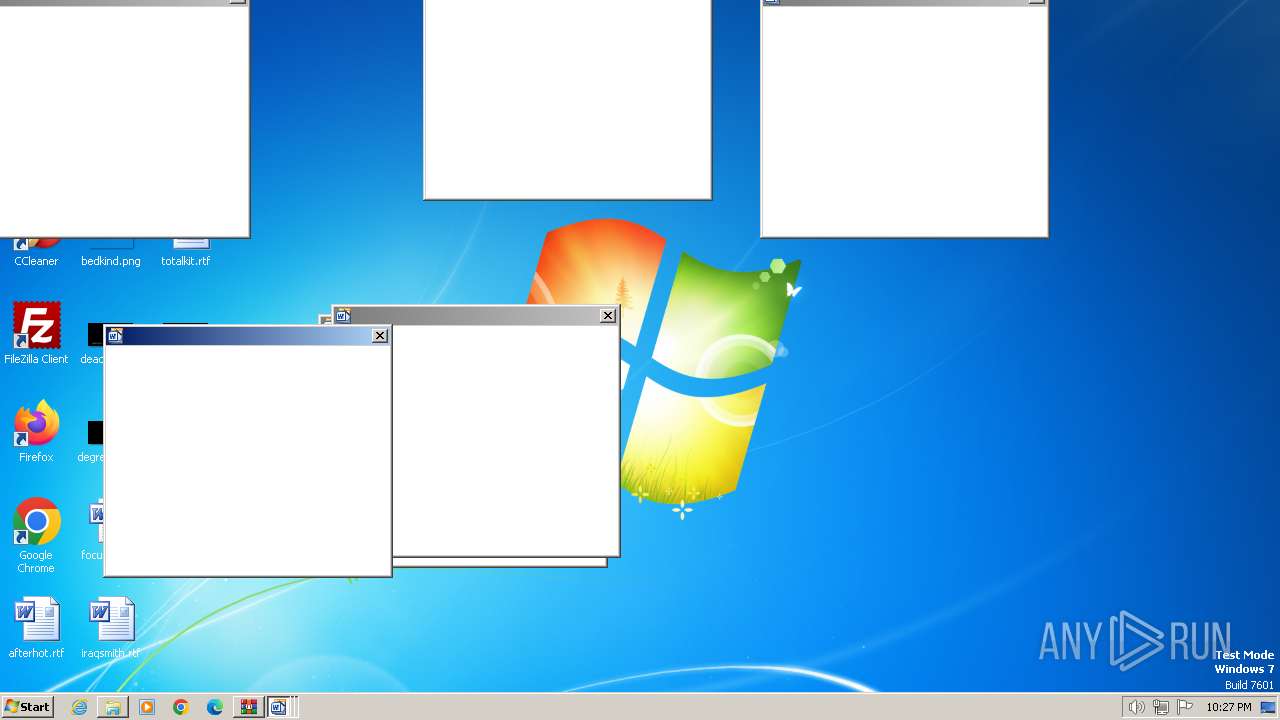Click inside the front window's blank area
Screen dimensions: 1280x720
247,460
